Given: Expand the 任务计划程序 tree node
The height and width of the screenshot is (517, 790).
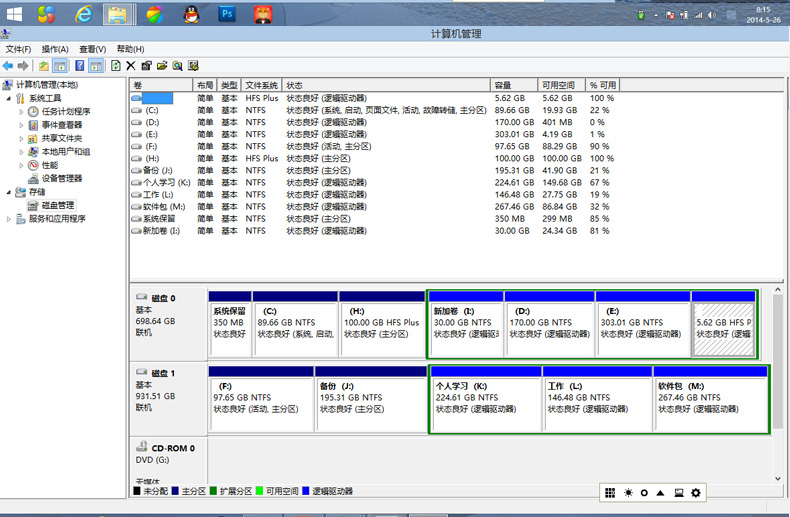Looking at the screenshot, I should pos(21,112).
